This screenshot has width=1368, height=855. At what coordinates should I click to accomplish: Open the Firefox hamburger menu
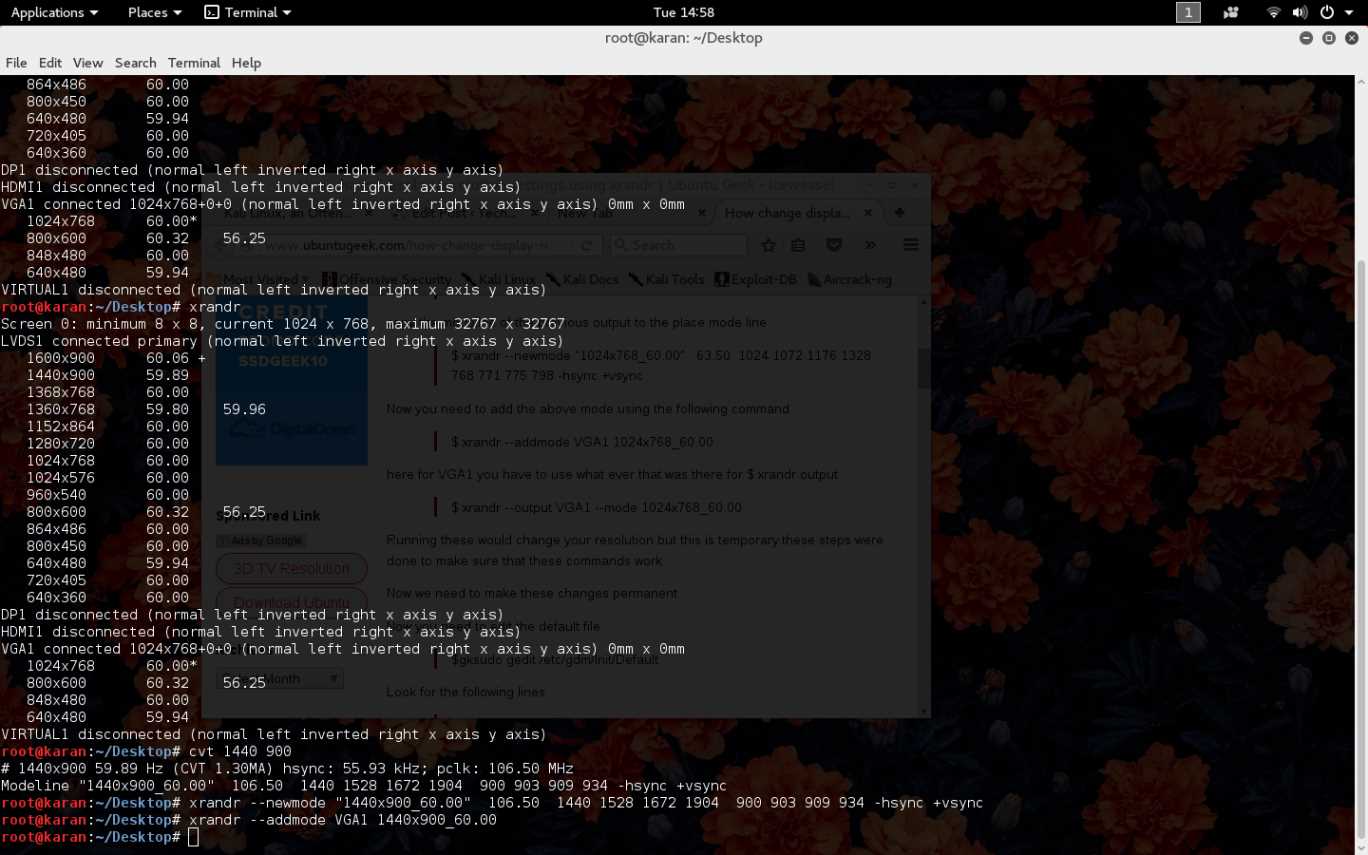[x=910, y=245]
